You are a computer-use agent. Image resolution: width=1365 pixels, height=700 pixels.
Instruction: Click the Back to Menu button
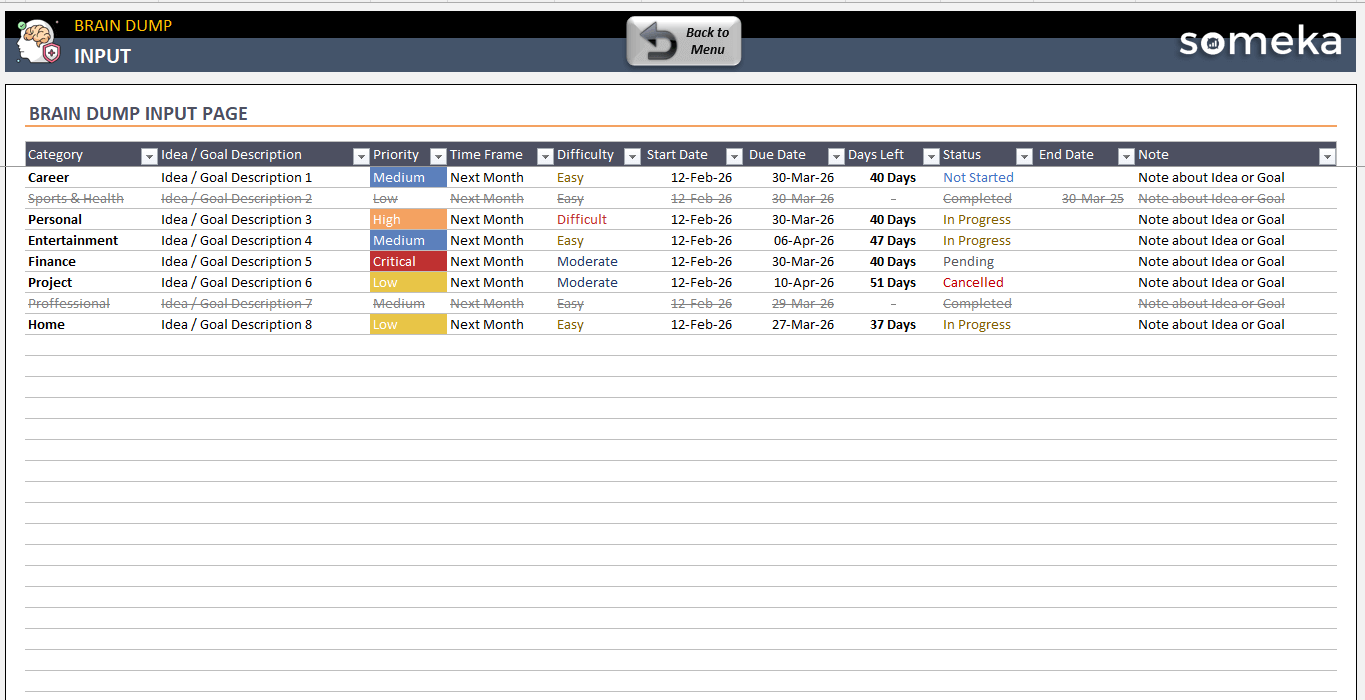[684, 42]
